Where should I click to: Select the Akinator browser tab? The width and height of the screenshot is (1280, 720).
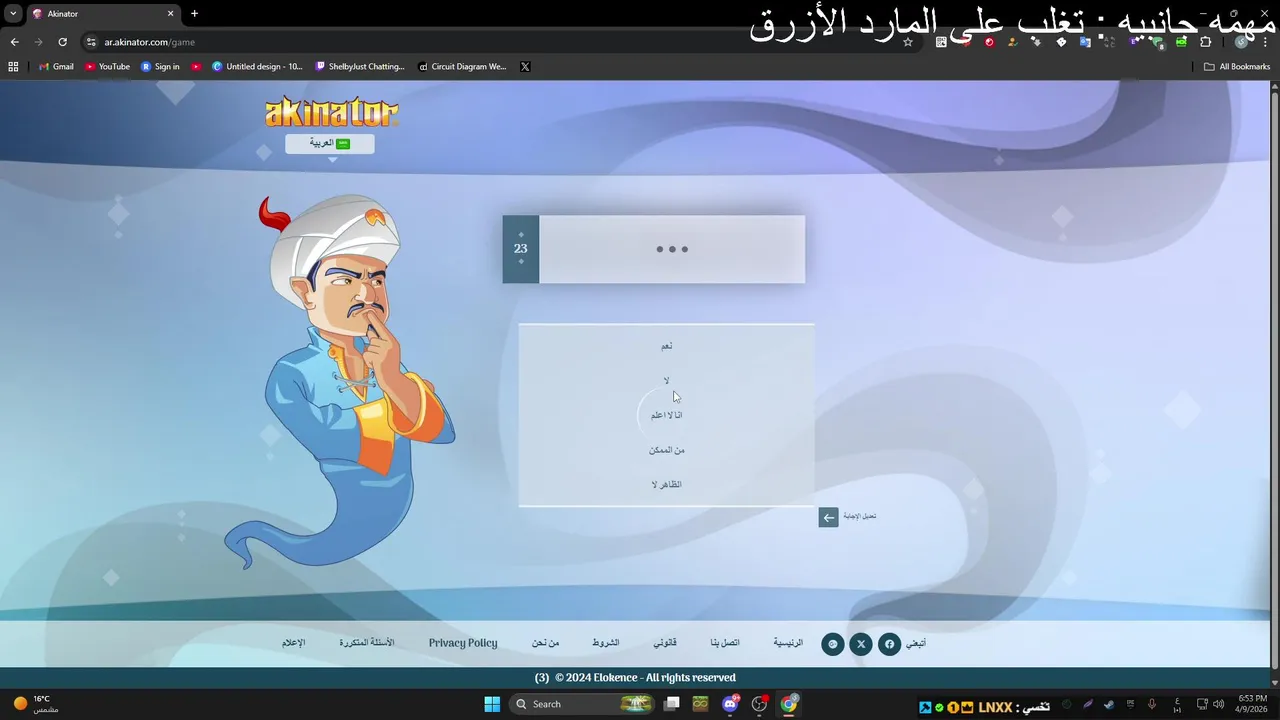[103, 14]
